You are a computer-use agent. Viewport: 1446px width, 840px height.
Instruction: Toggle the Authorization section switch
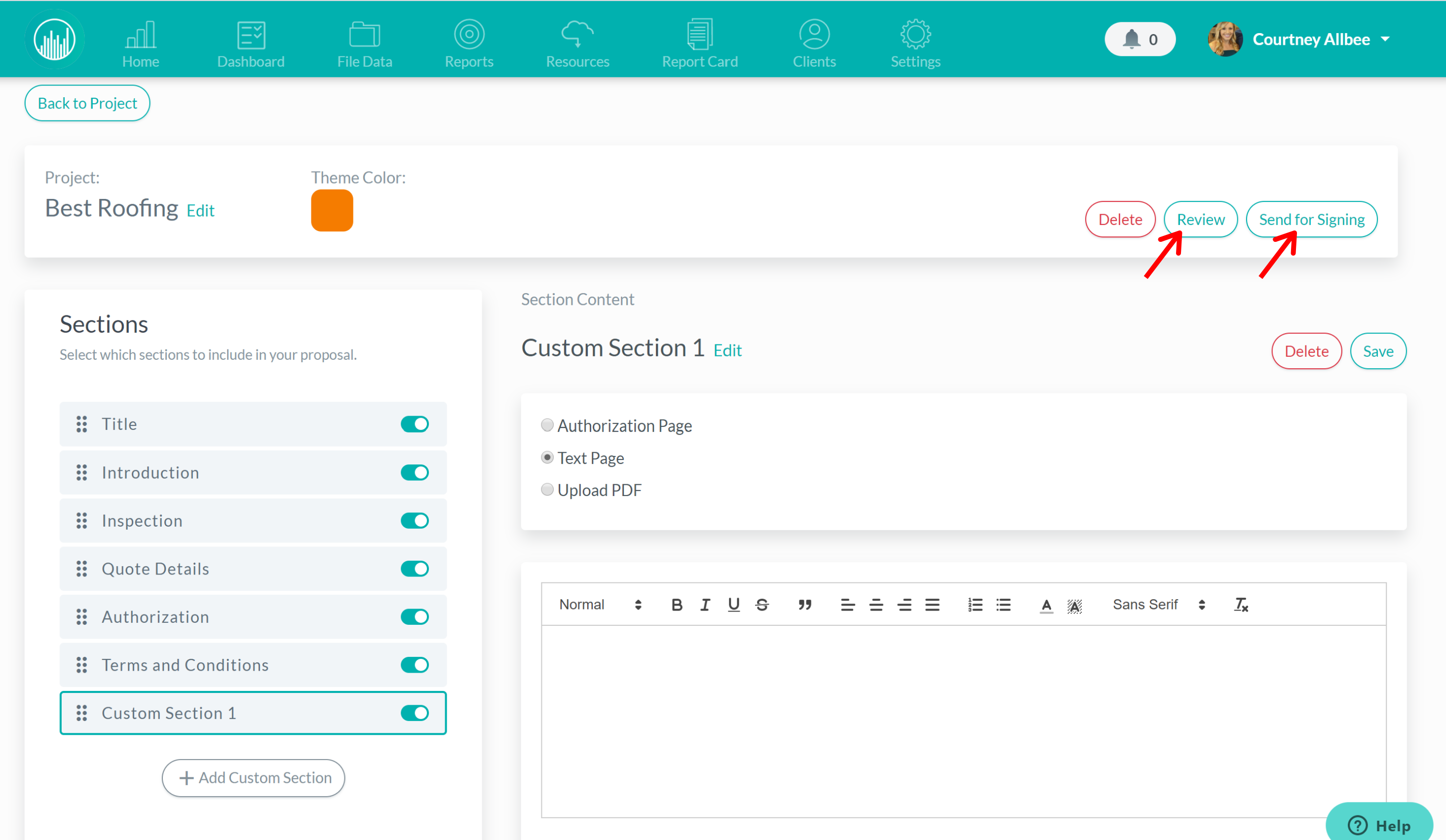(414, 617)
